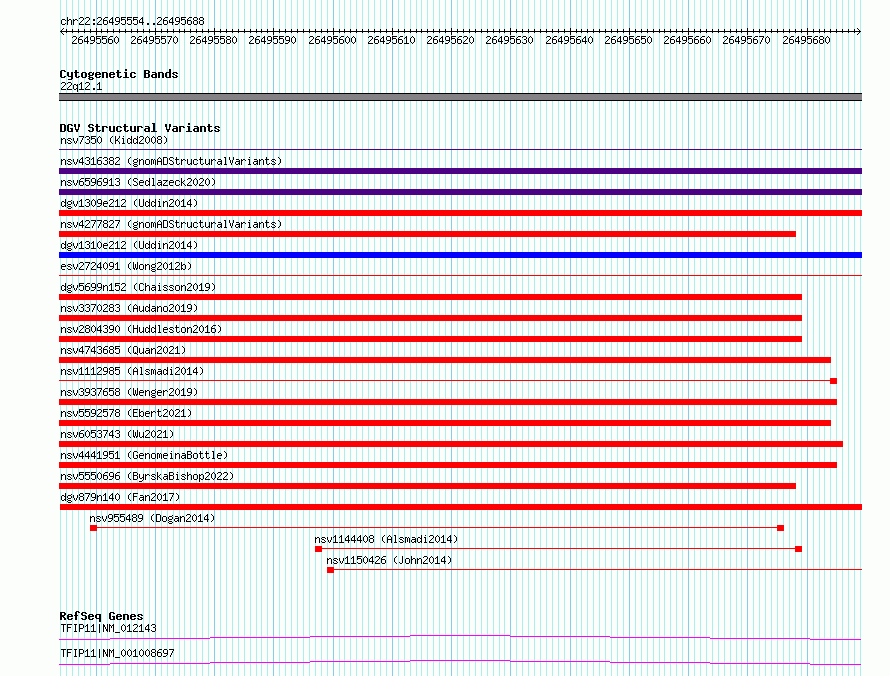Image resolution: width=890 pixels, height=676 pixels.
Task: Click the red bar under nsv3370283
Action: point(430,318)
